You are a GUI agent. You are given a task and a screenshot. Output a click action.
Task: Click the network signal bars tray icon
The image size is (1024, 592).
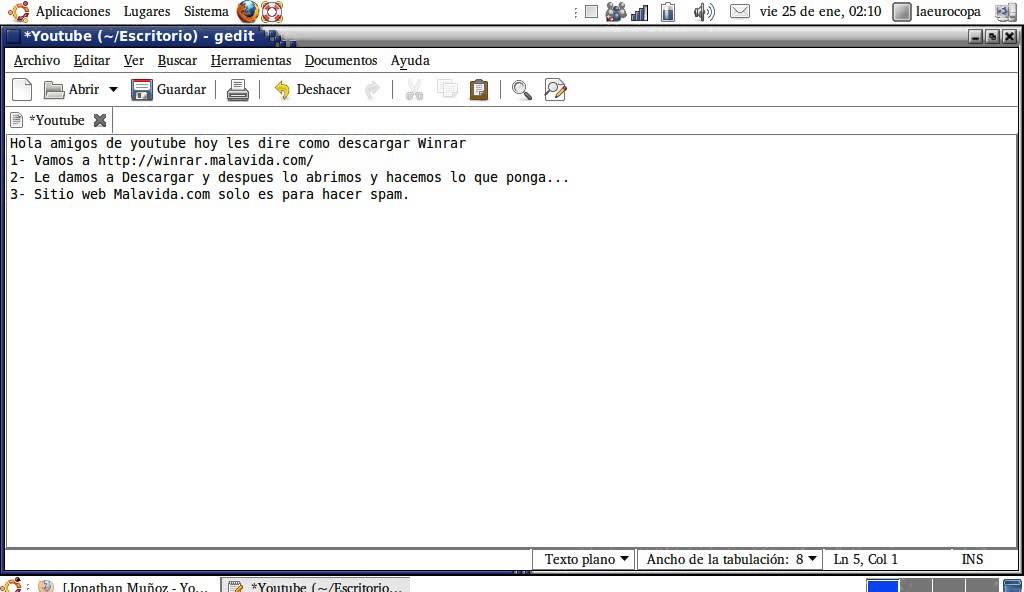coord(639,12)
